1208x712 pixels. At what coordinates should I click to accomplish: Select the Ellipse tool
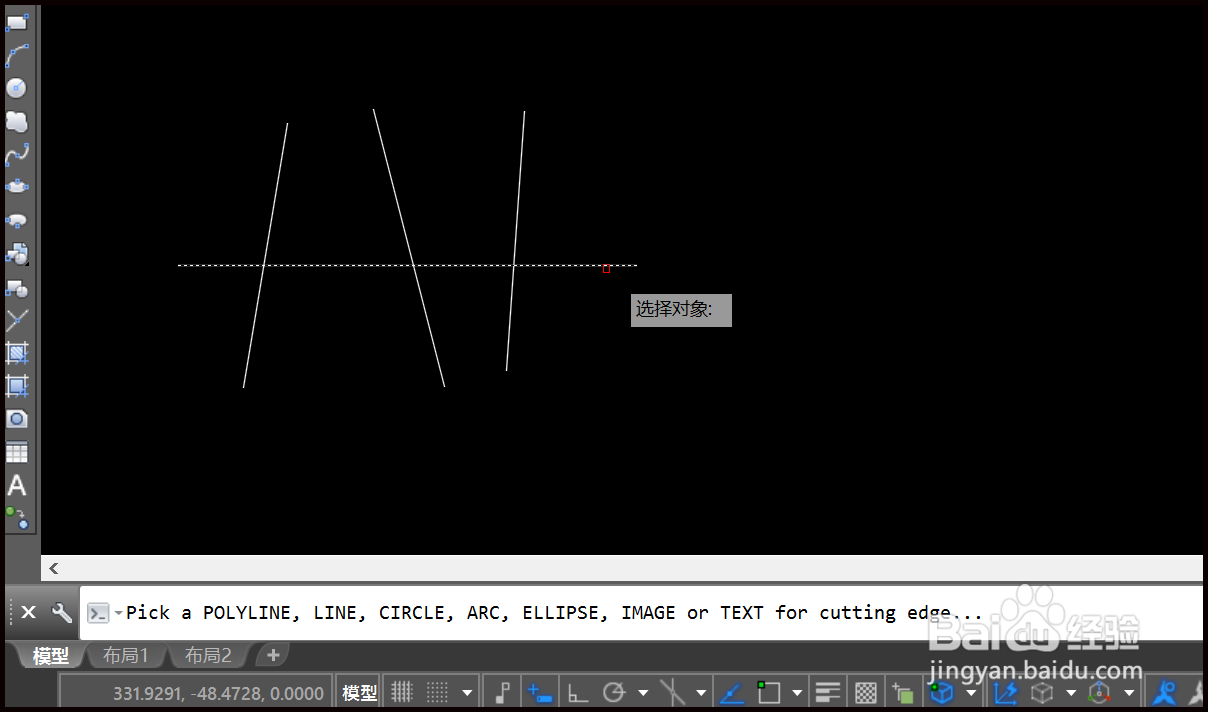[17, 187]
